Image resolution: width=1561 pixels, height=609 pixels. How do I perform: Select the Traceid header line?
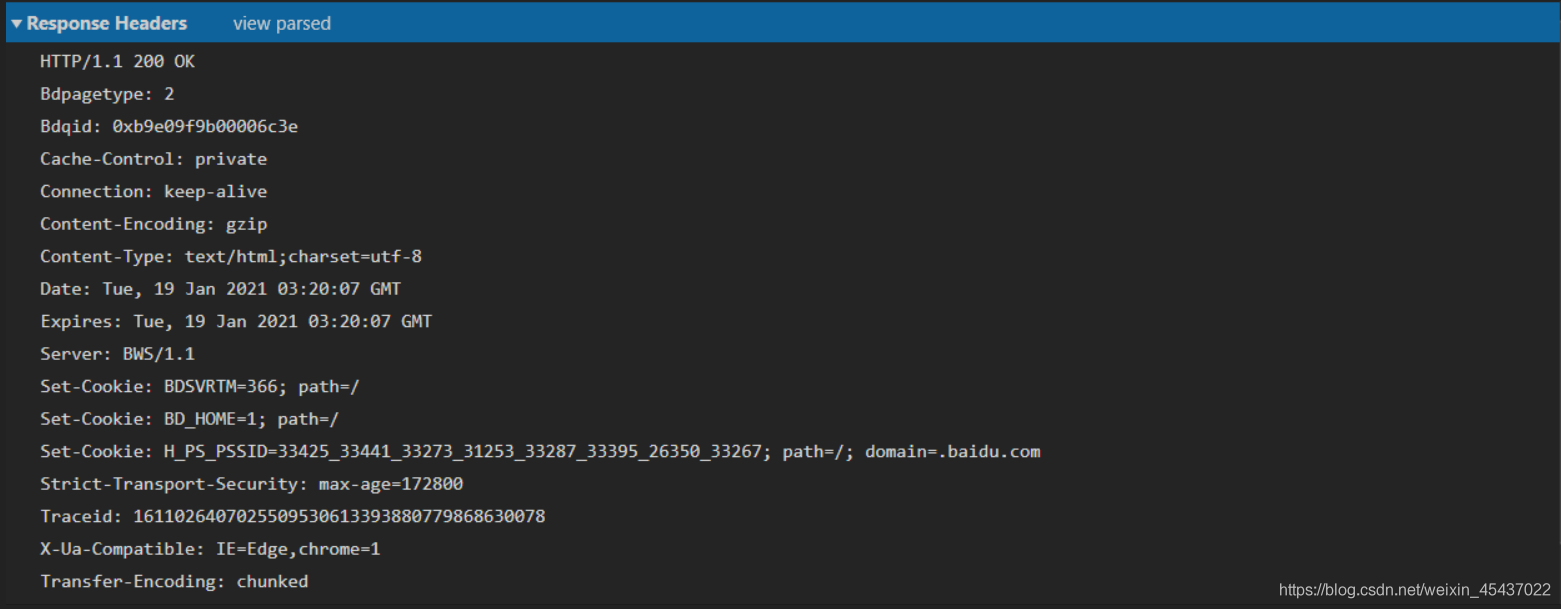click(292, 517)
